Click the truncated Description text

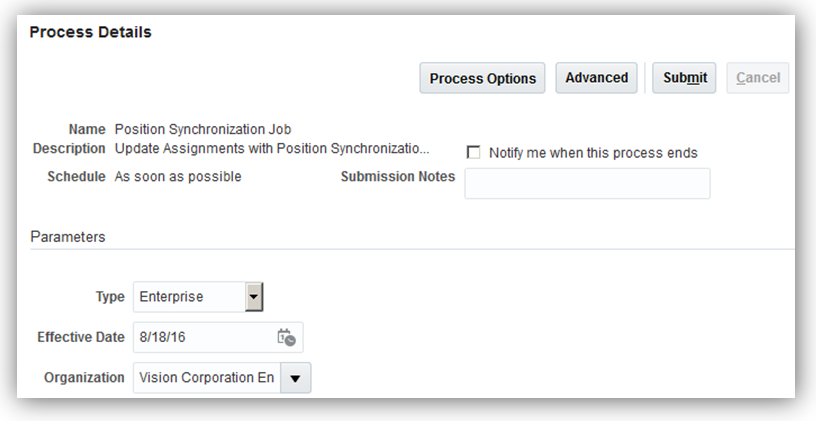pyautogui.click(x=271, y=148)
